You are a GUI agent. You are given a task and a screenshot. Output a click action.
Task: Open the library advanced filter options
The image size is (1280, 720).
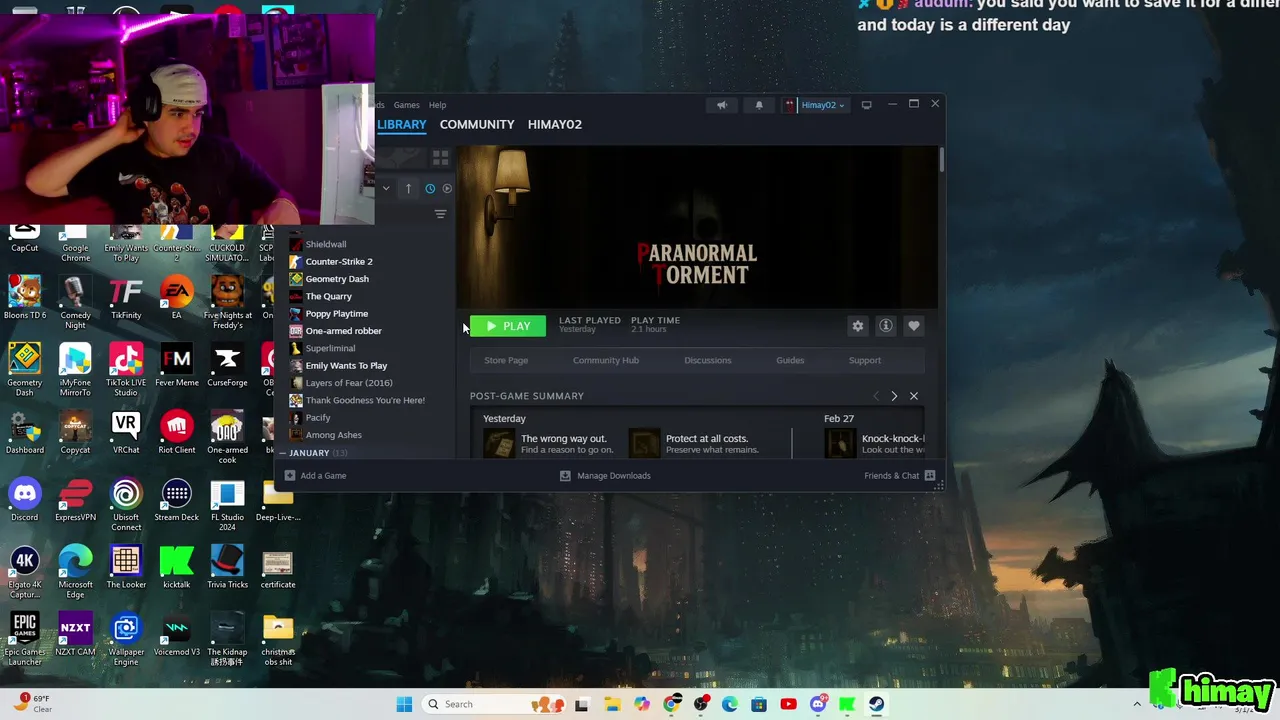[x=440, y=214]
